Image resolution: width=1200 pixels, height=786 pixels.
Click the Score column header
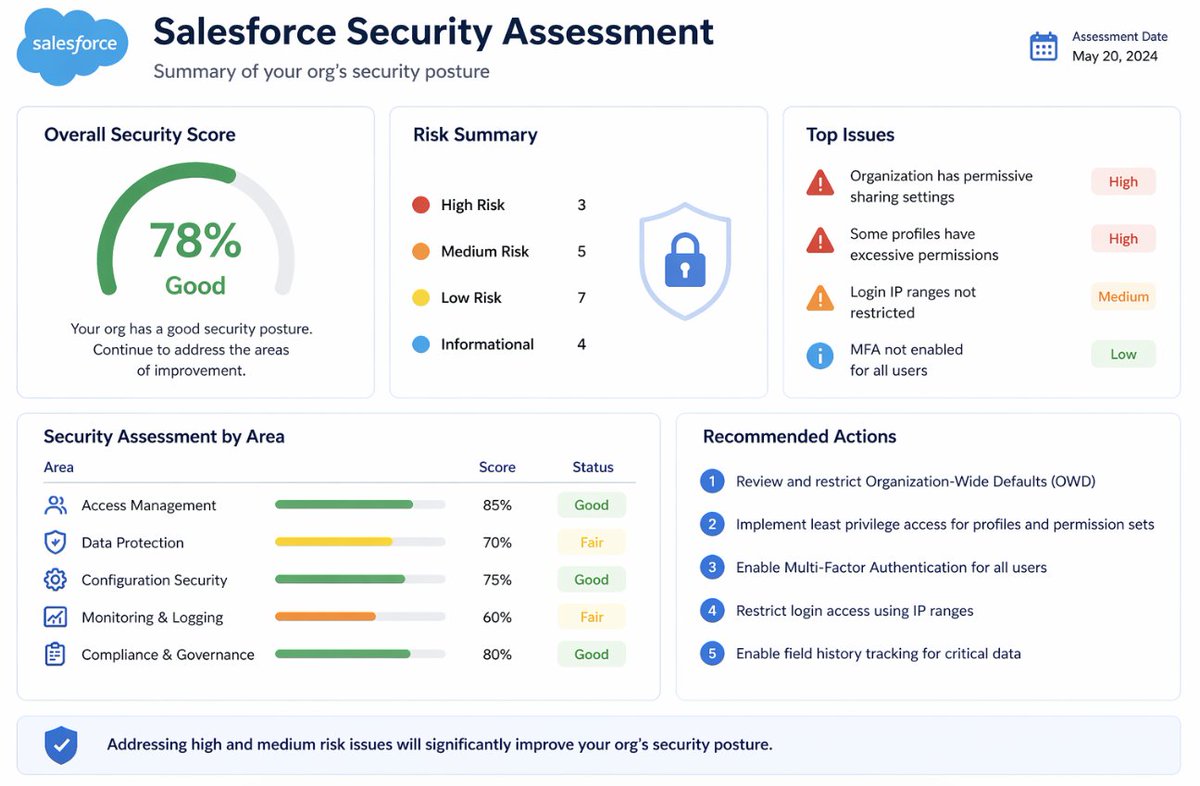[497, 467]
